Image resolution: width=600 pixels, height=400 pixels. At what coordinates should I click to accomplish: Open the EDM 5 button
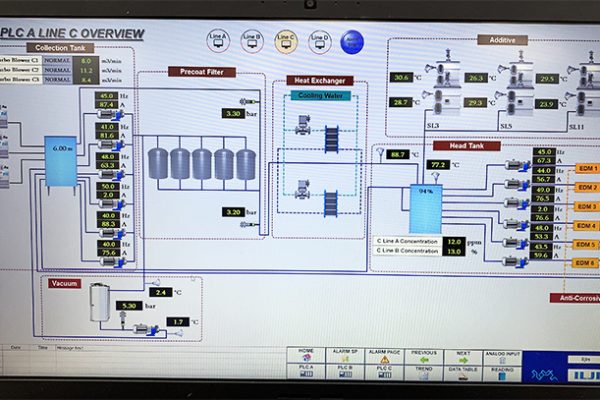coord(587,244)
